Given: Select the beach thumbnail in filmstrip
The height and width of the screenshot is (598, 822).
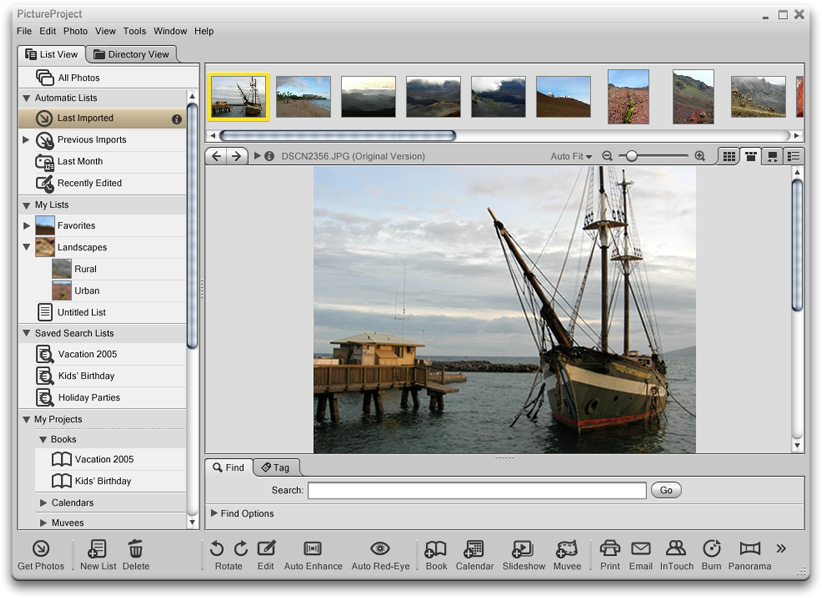Looking at the screenshot, I should coord(304,96).
